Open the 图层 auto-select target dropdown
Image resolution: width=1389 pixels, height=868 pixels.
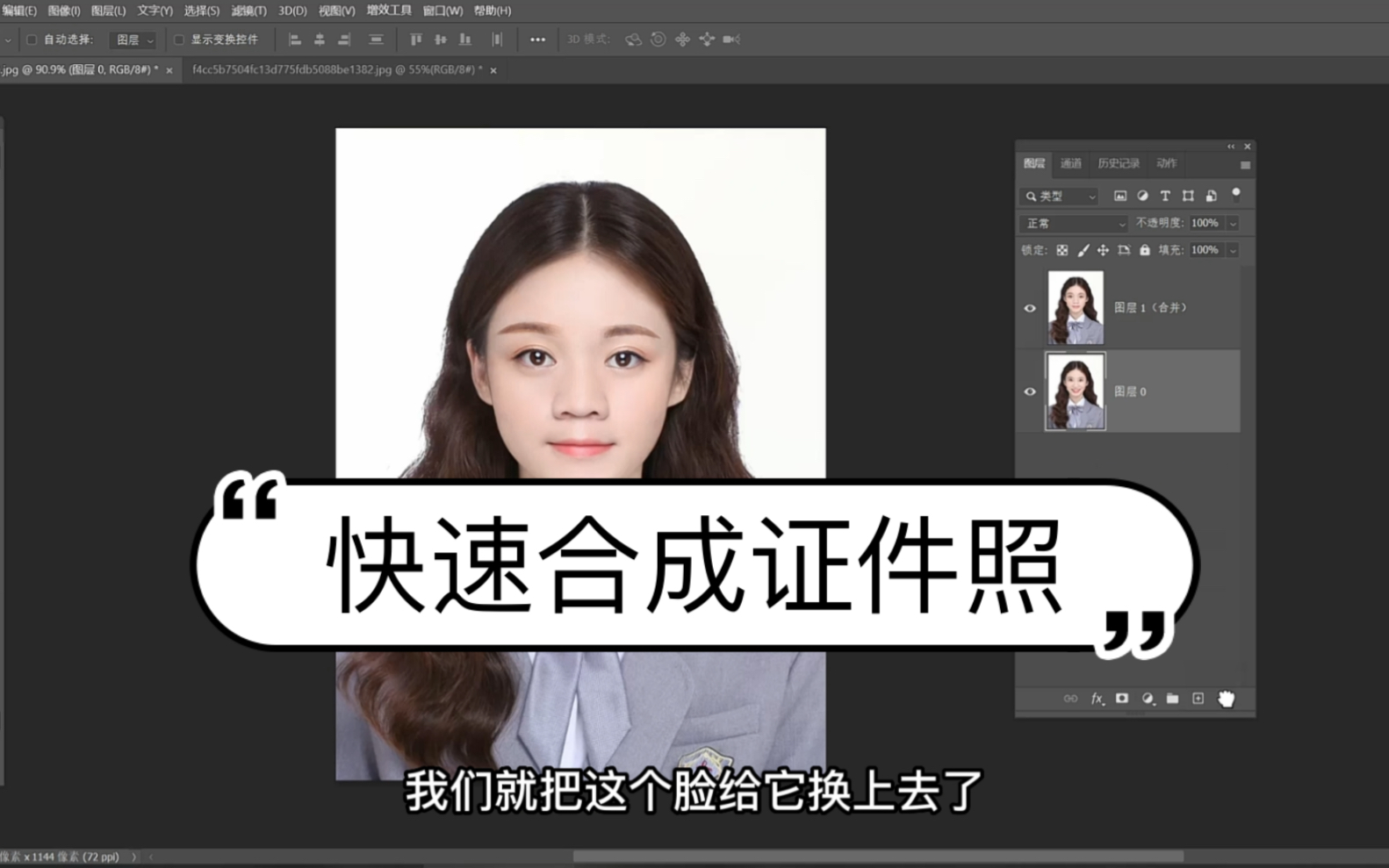pyautogui.click(x=133, y=39)
